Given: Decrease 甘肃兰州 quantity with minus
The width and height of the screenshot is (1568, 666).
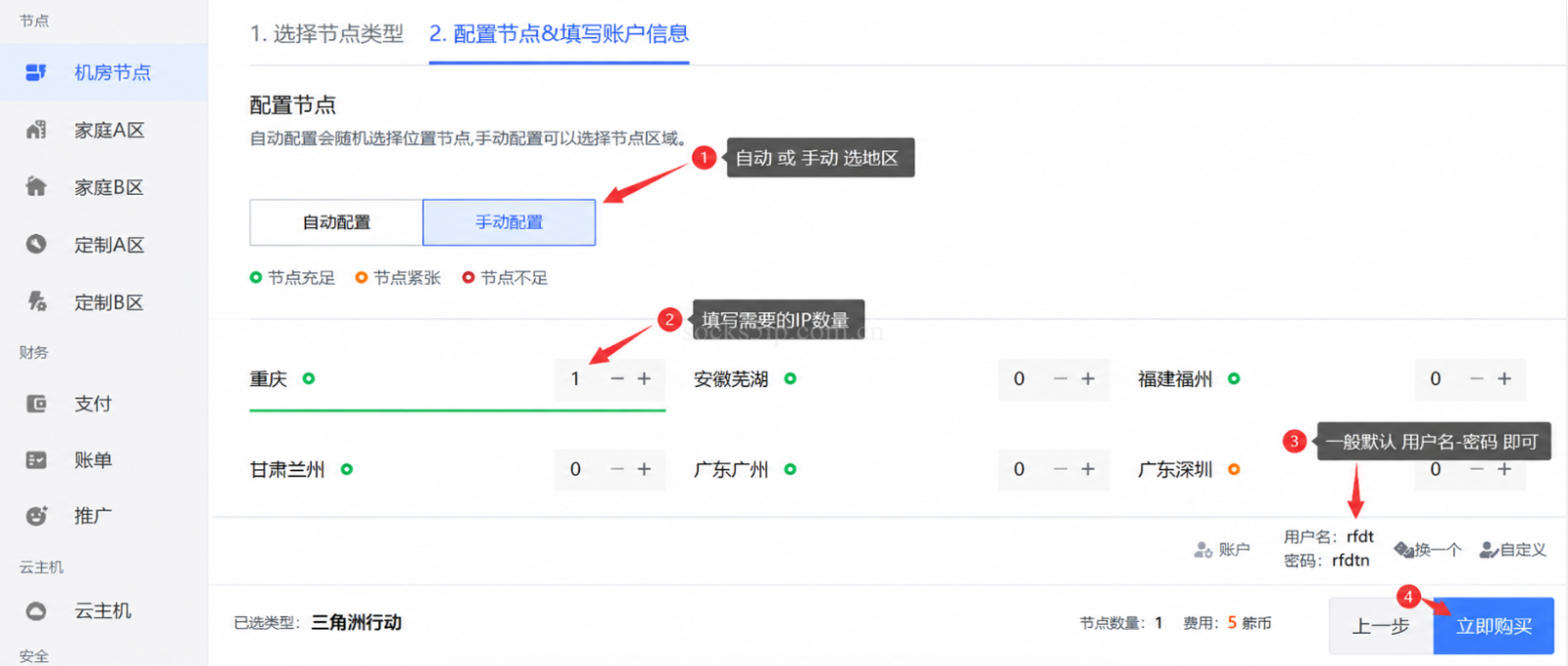Looking at the screenshot, I should pos(617,469).
